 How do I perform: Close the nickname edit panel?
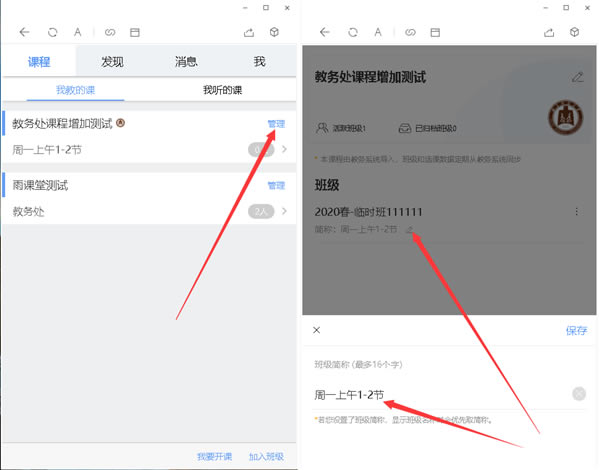316,330
